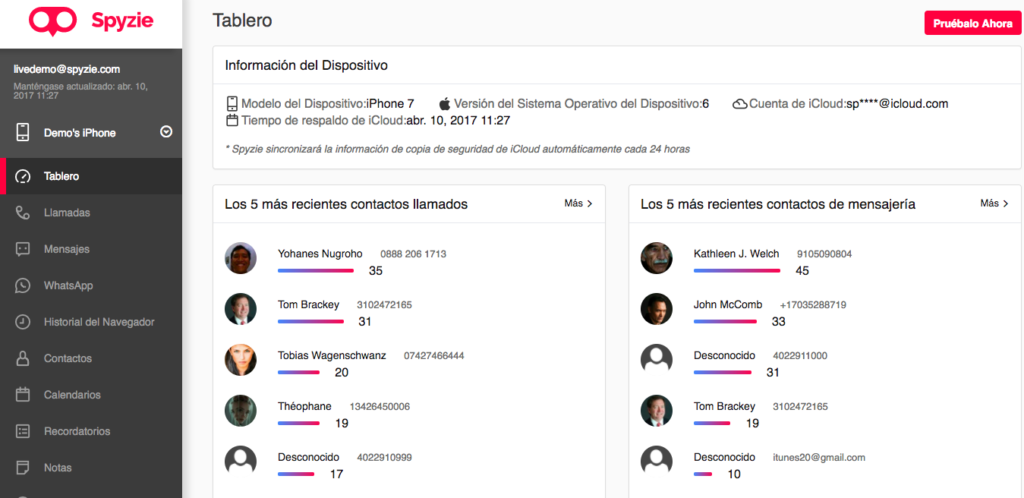This screenshot has width=1024, height=498.
Task: Click the phone number 07427466444
Action: coord(434,356)
